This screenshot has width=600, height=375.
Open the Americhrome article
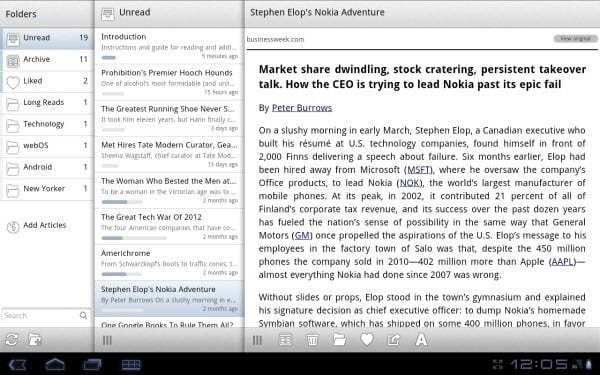coord(169,262)
